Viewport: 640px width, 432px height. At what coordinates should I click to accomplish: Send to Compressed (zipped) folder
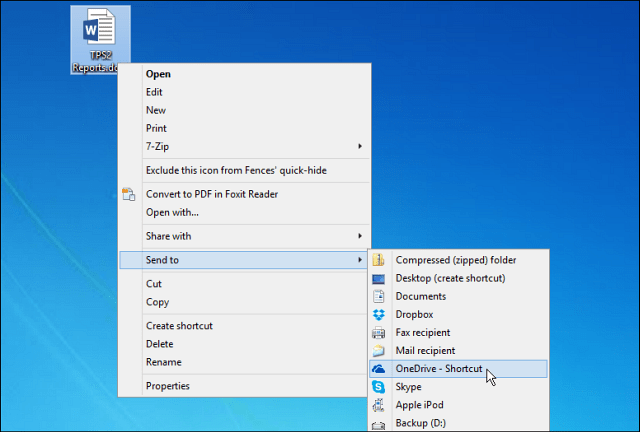pyautogui.click(x=456, y=260)
